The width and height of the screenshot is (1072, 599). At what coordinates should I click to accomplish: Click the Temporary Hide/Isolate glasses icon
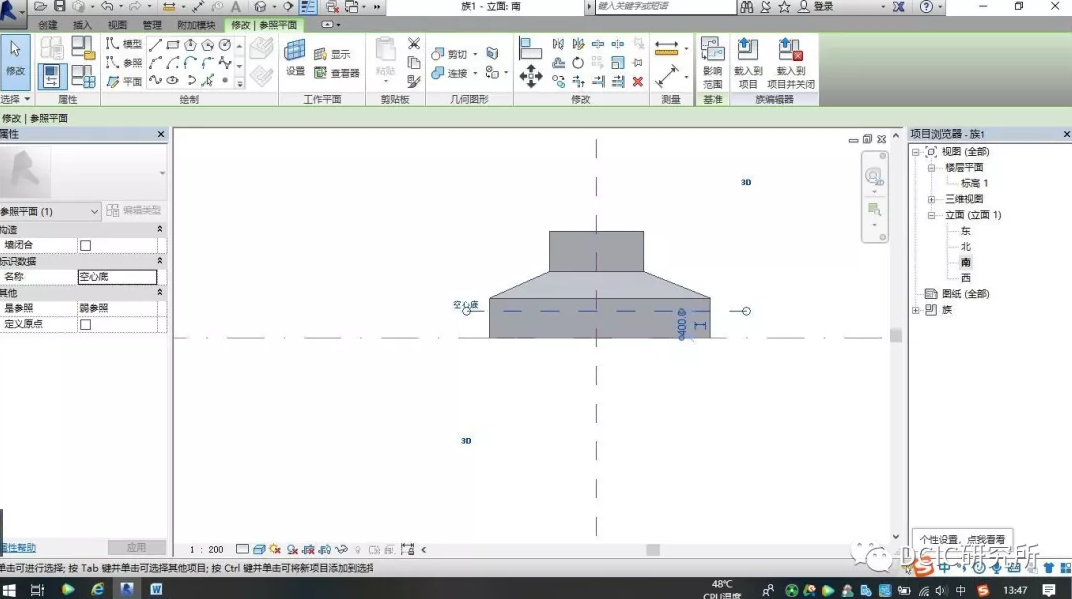341,549
